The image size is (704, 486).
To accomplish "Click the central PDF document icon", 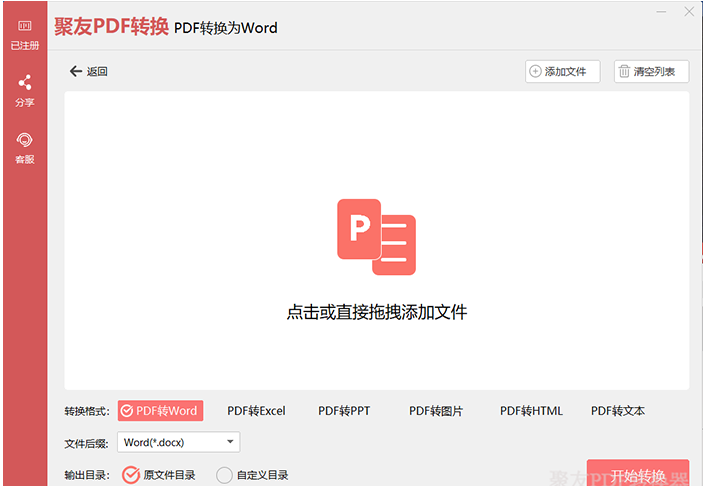I will [376, 237].
